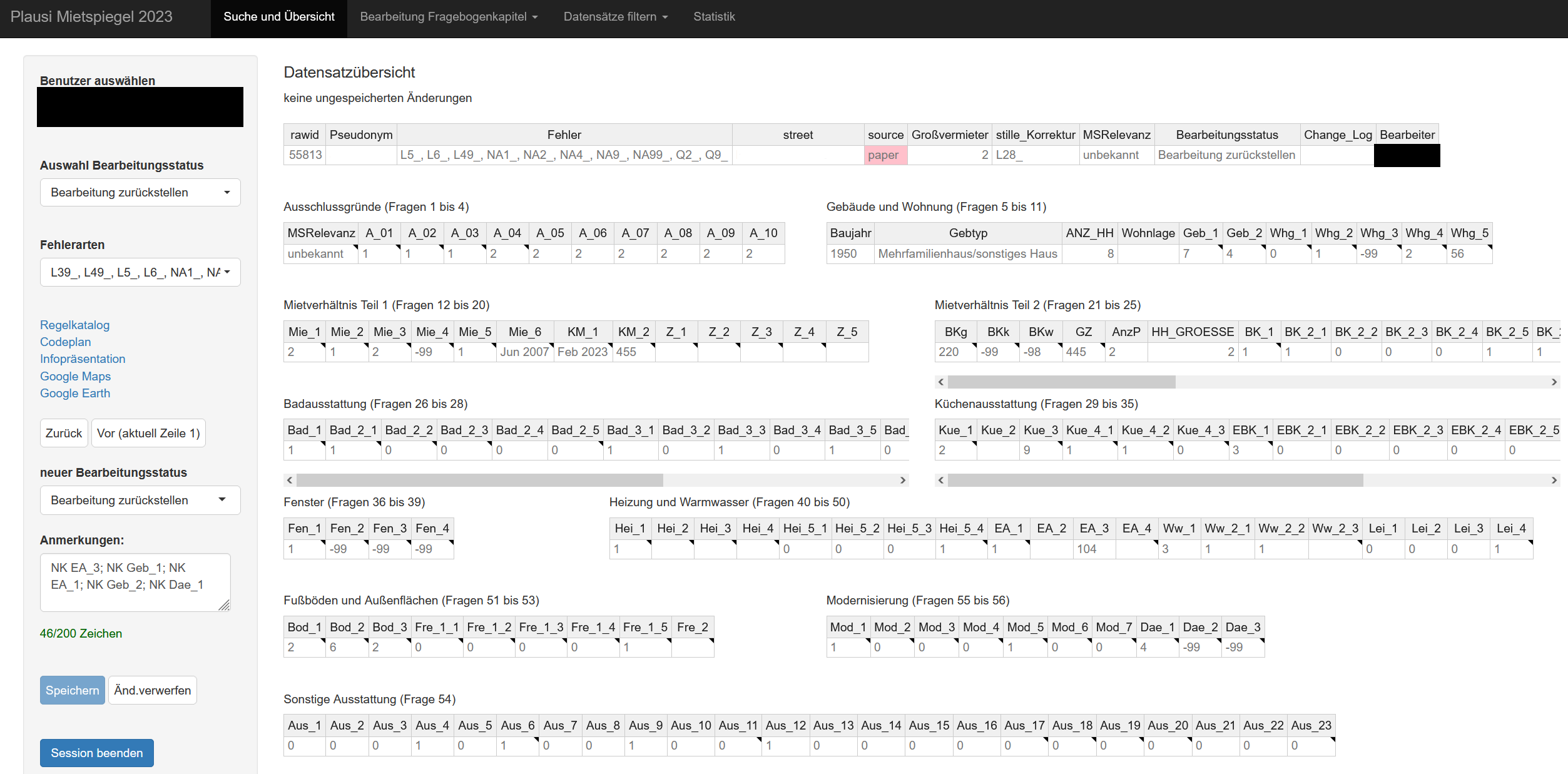Viewport: 1568px width, 774px height.
Task: Click the Fehler cell starting with L5_, L6_
Action: coord(564,155)
